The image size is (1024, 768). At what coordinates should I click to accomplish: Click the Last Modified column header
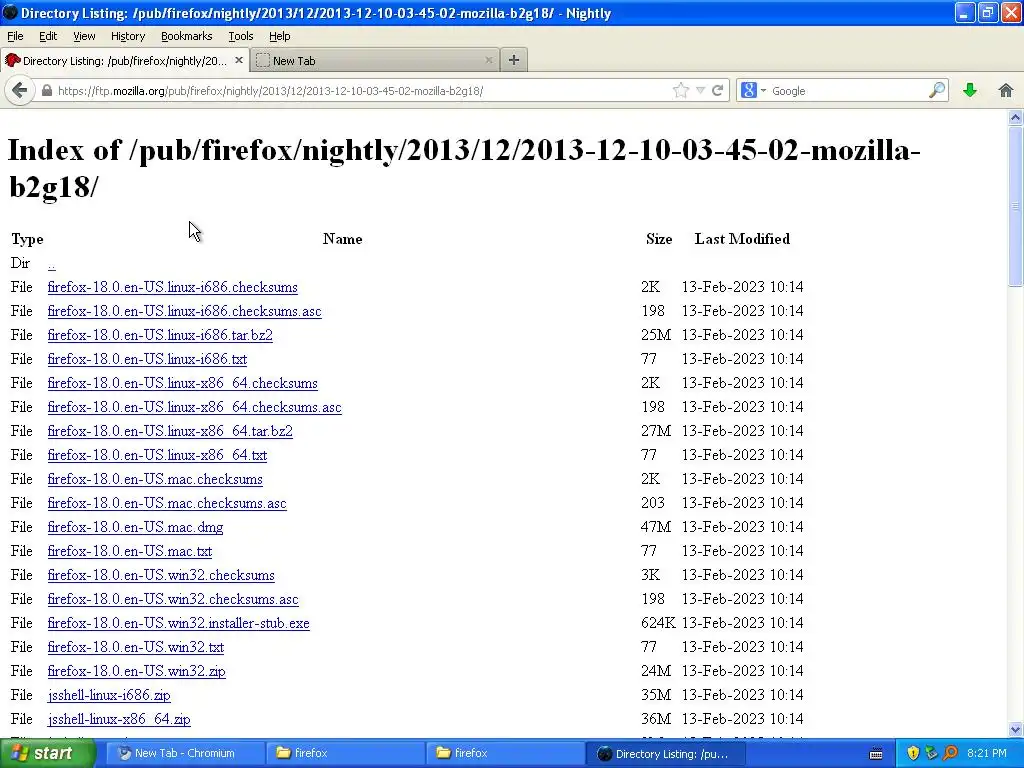coord(742,239)
